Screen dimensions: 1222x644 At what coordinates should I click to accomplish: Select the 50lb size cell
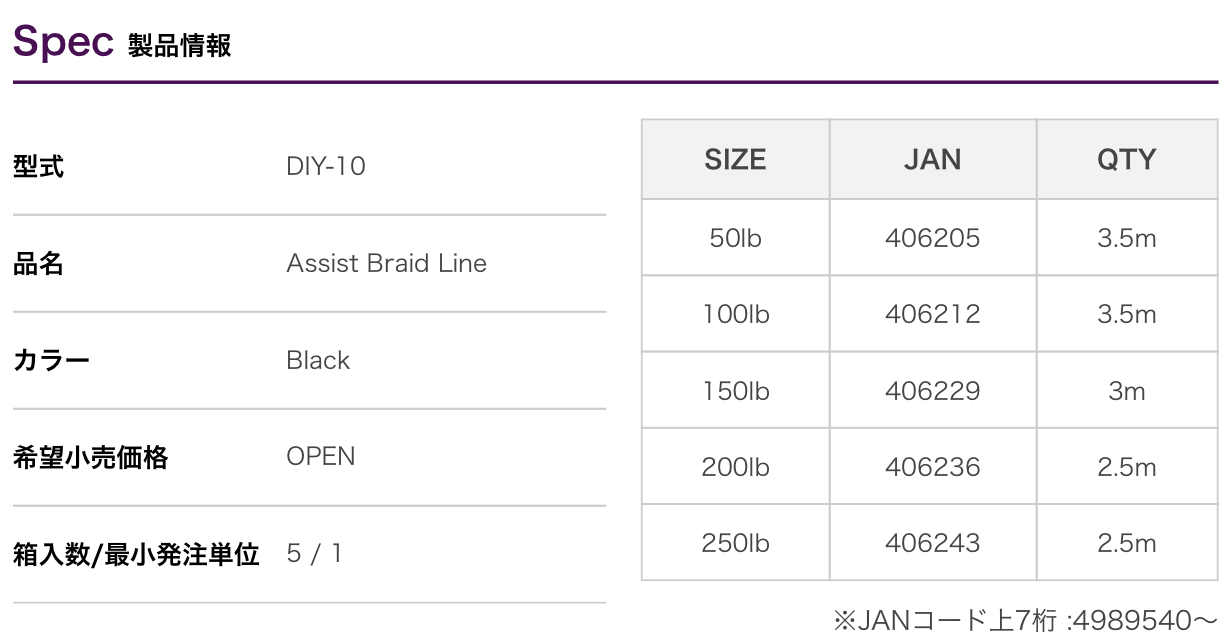point(735,238)
